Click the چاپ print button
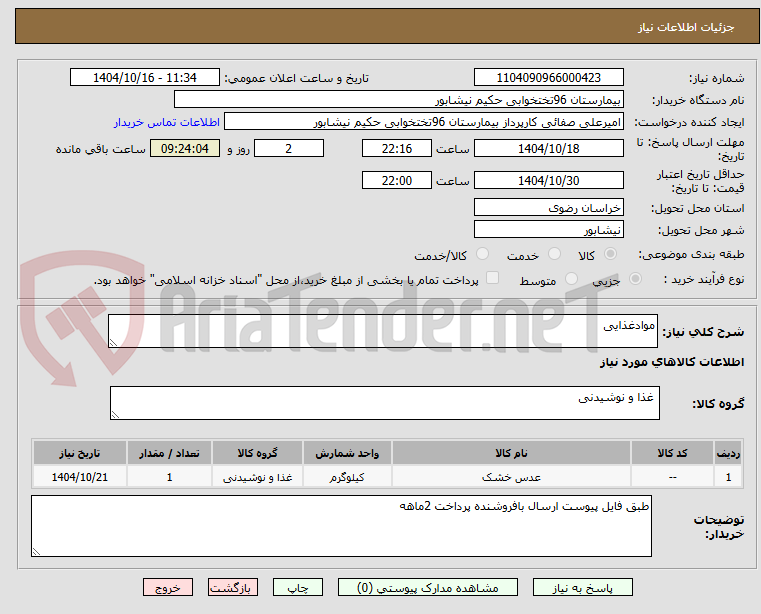The image size is (761, 614). (x=298, y=587)
